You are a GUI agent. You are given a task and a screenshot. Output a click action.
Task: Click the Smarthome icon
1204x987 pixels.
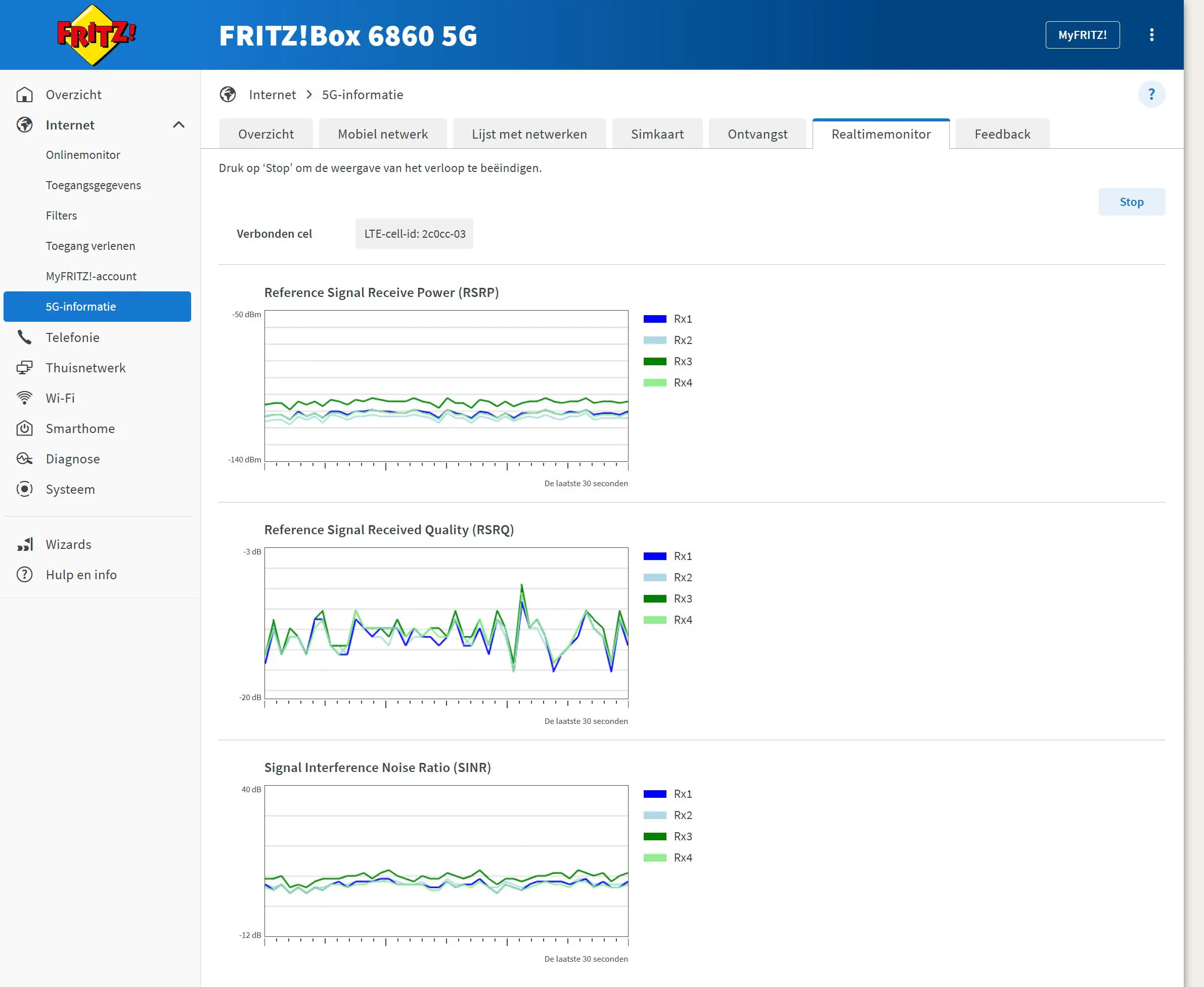click(24, 428)
